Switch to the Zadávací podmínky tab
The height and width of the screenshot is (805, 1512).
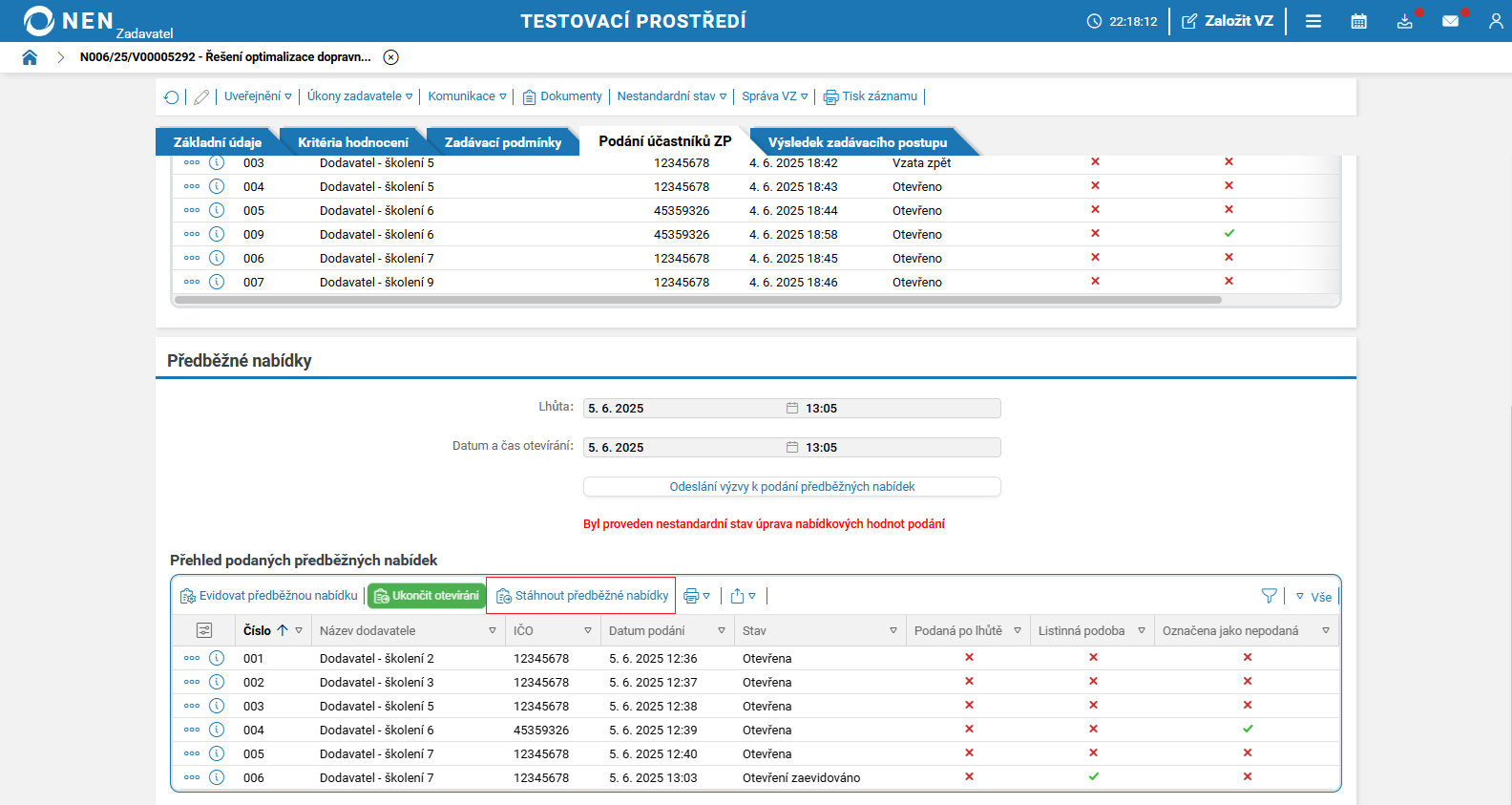point(503,142)
